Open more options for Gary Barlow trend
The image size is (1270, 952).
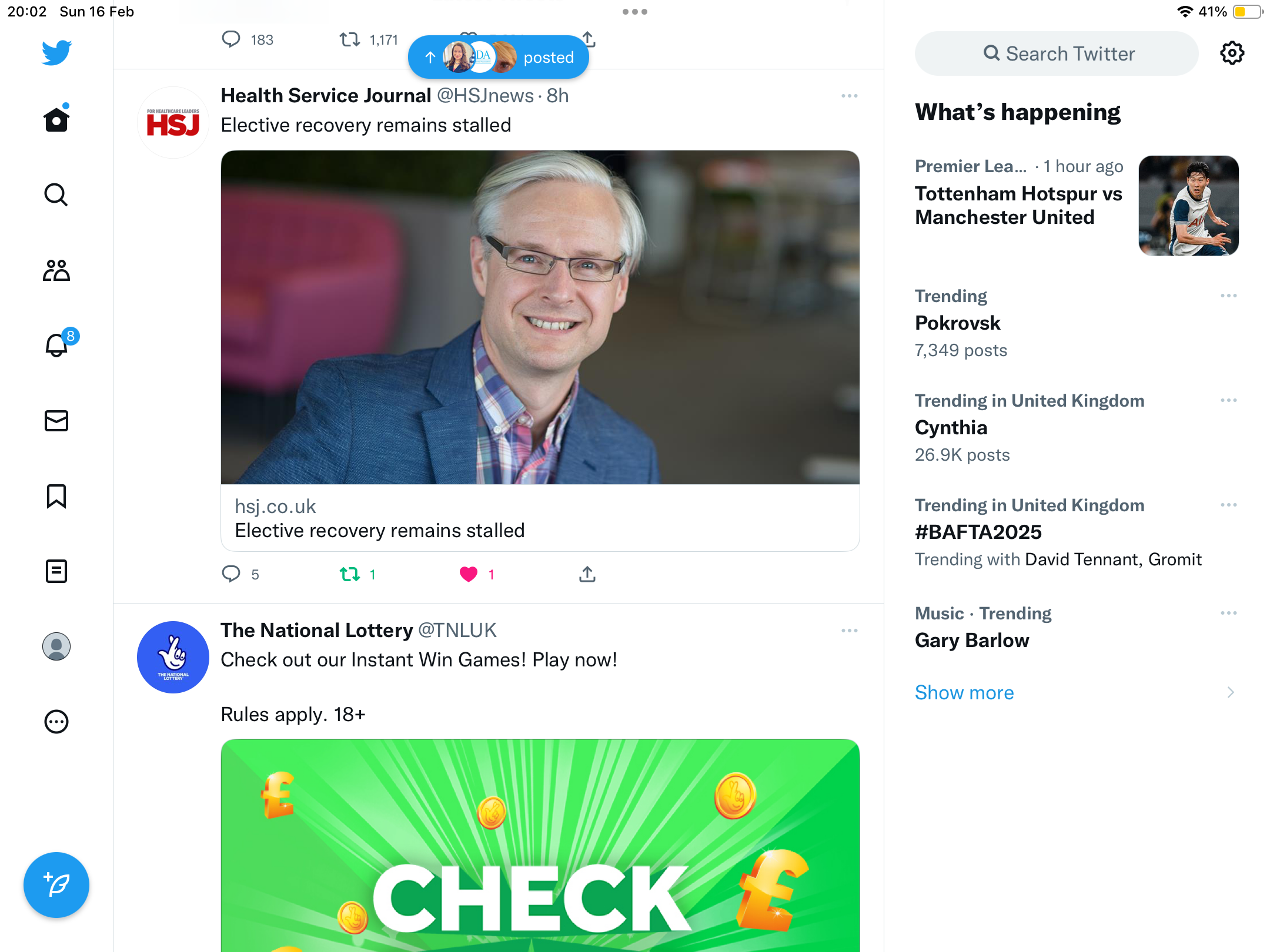(x=1228, y=613)
